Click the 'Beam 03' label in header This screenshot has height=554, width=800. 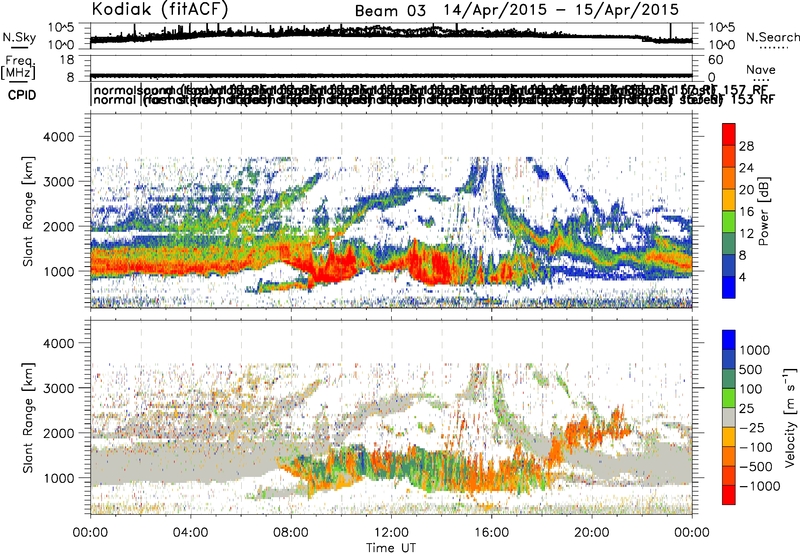390,11
